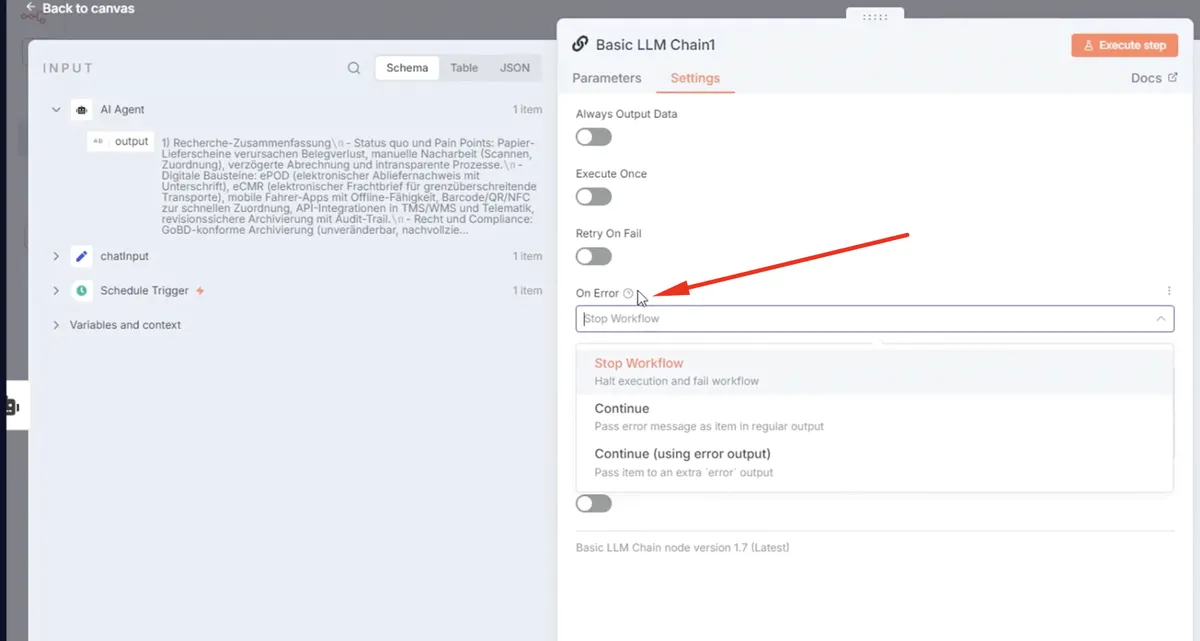Viewport: 1200px width, 641px height.
Task: Click the output string type icon
Action: (x=98, y=142)
